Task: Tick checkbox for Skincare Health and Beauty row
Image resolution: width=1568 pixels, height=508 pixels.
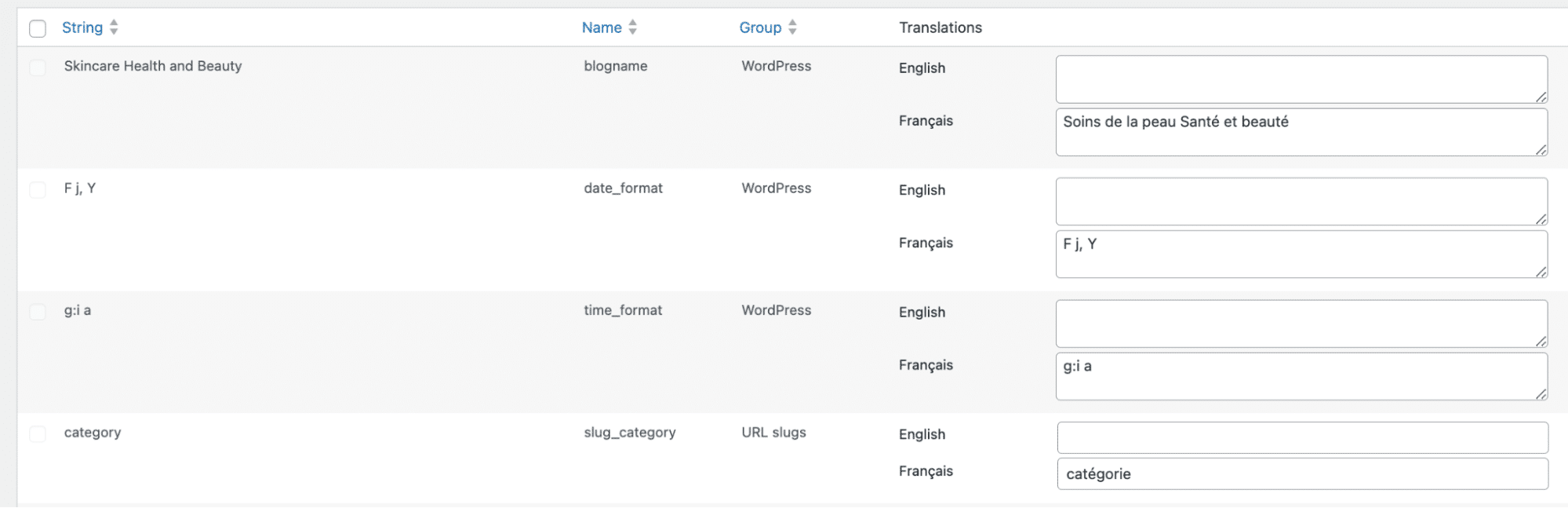Action: coord(38,68)
